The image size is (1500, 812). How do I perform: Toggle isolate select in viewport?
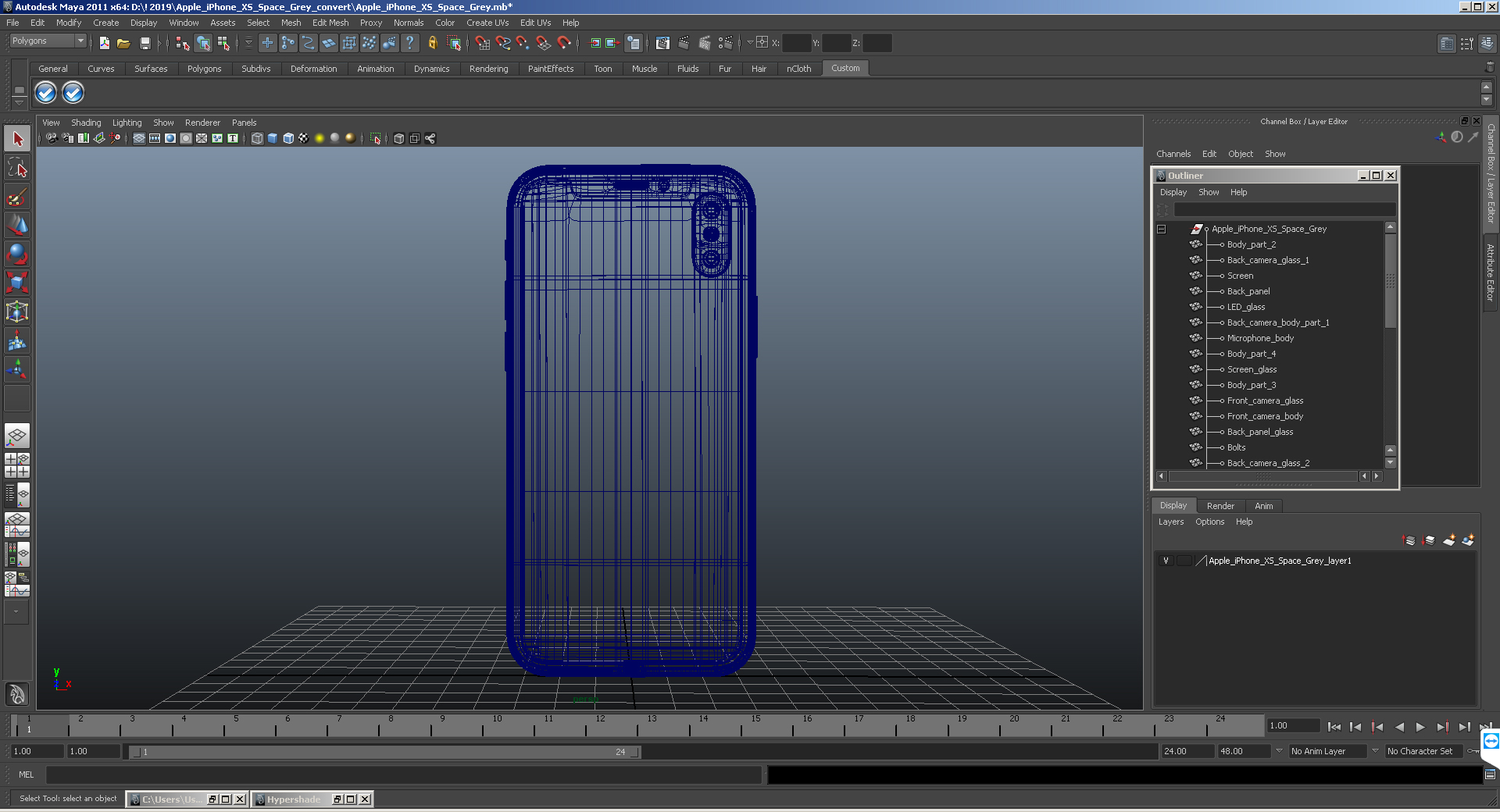[376, 138]
